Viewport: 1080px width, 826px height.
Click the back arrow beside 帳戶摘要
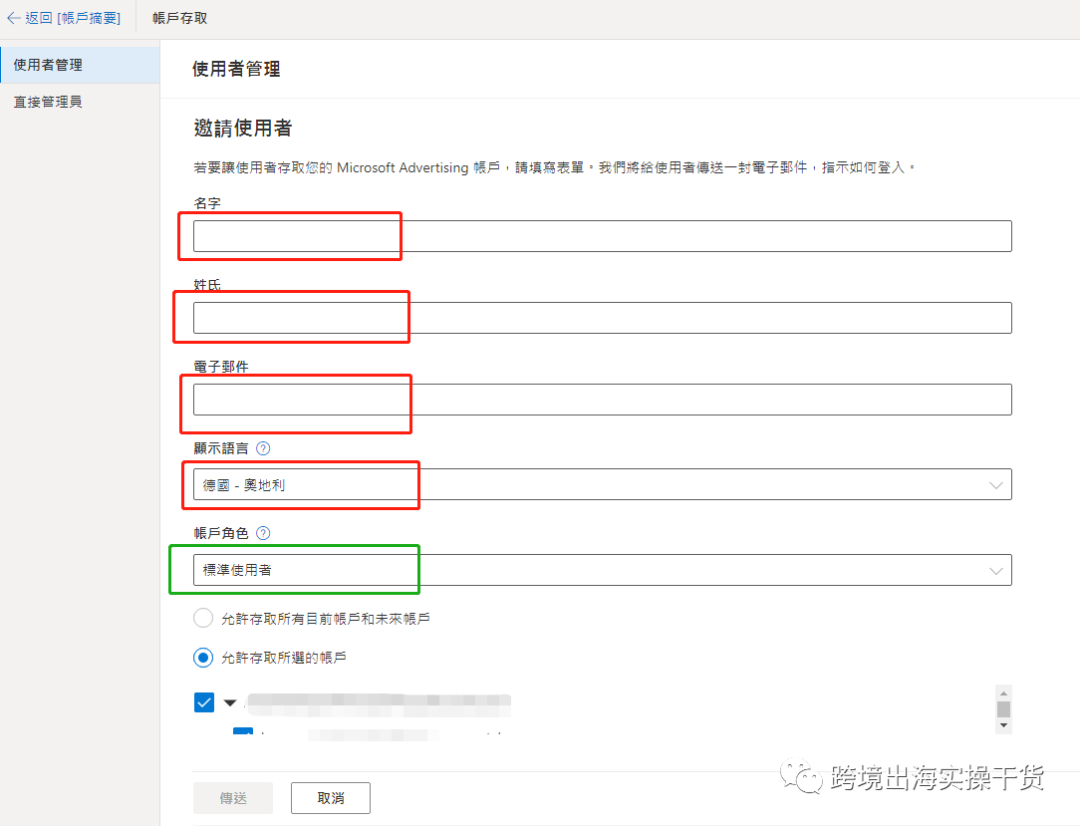tap(12, 17)
